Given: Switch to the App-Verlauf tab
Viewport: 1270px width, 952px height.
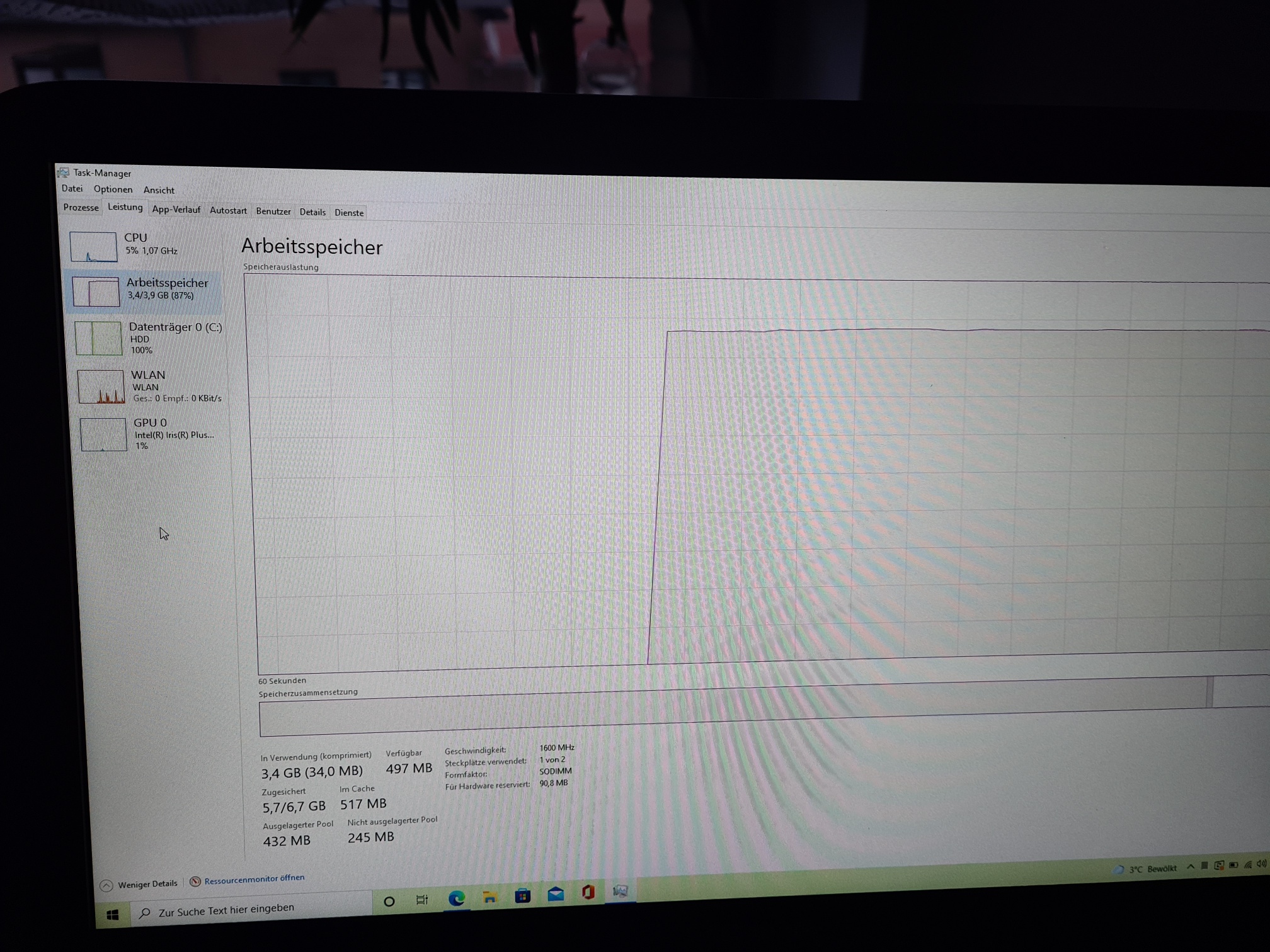Looking at the screenshot, I should [x=176, y=210].
